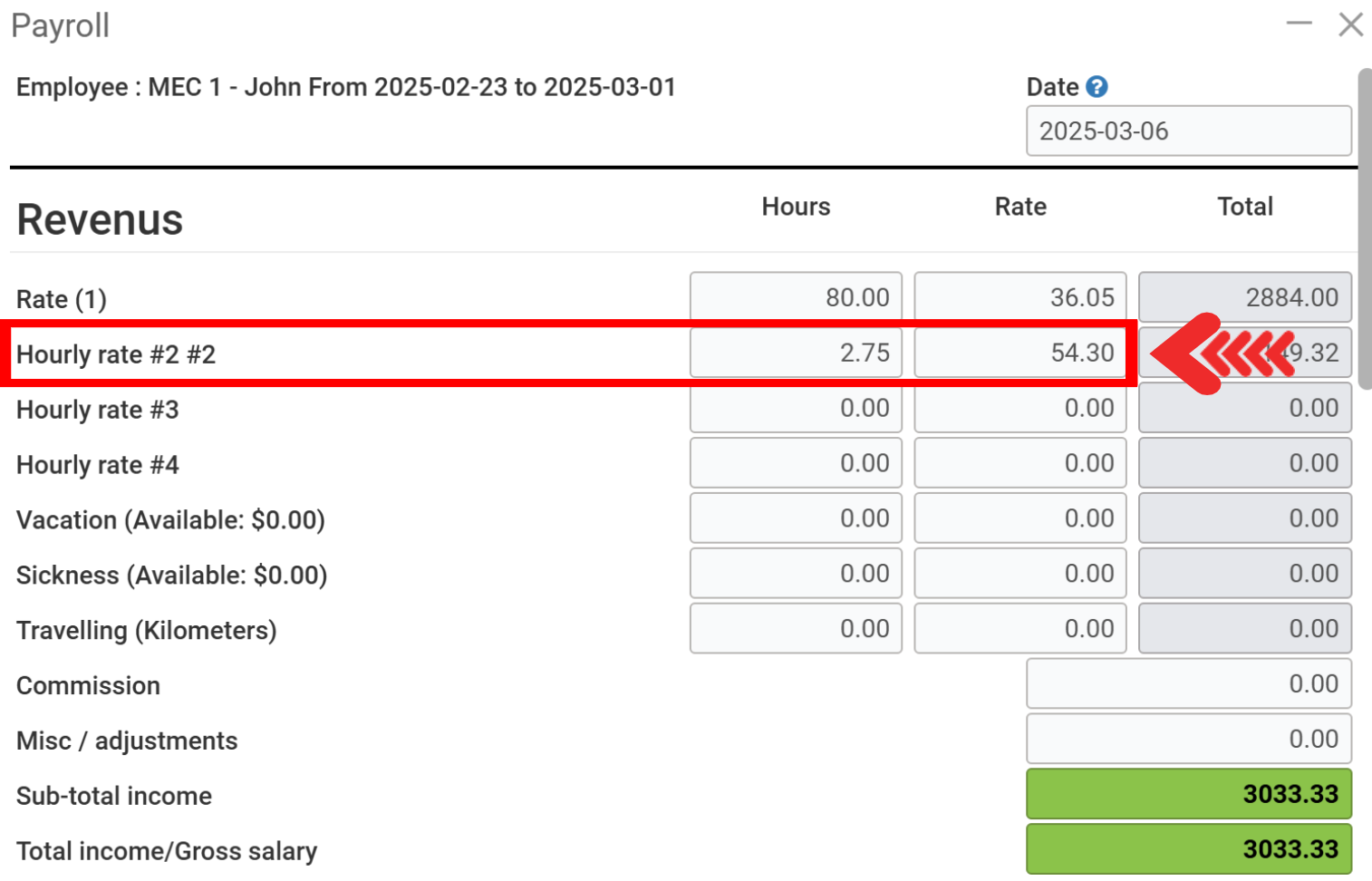Click the Hourly rate #3 rate field
1372x881 pixels.
click(1019, 408)
